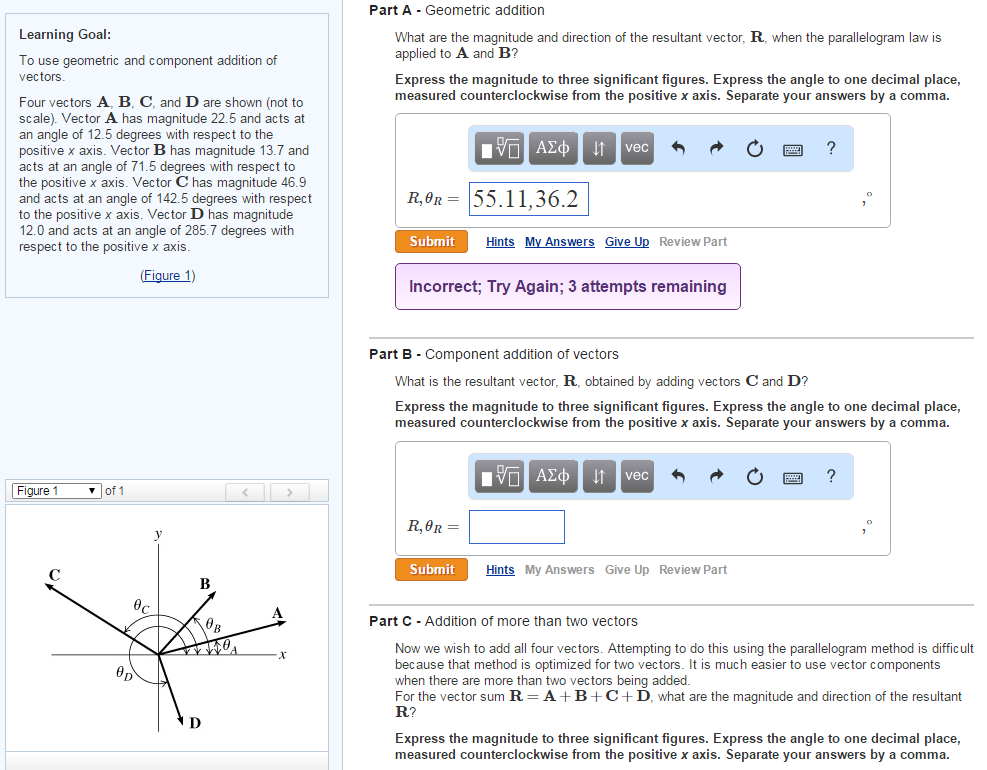Open the Greek symbols ΑΣφ palette
This screenshot has height=770, width=987.
point(553,148)
